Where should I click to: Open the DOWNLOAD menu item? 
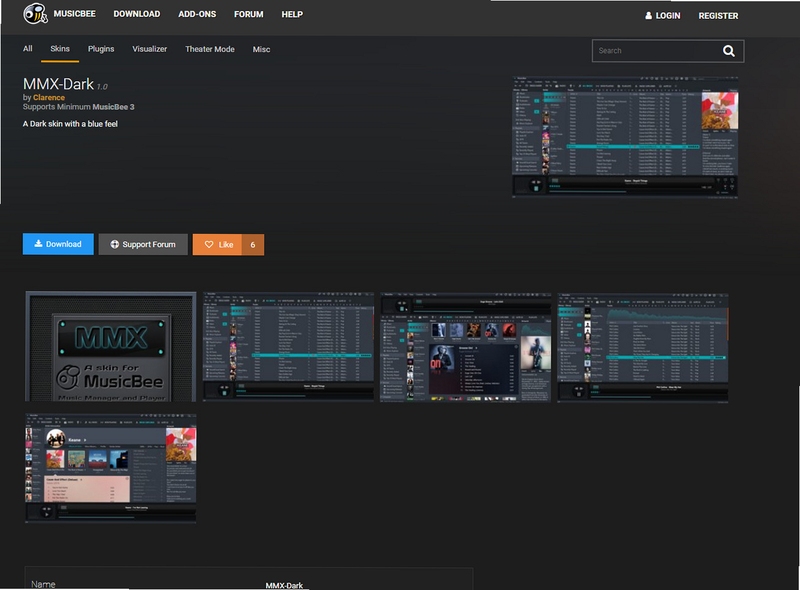137,14
